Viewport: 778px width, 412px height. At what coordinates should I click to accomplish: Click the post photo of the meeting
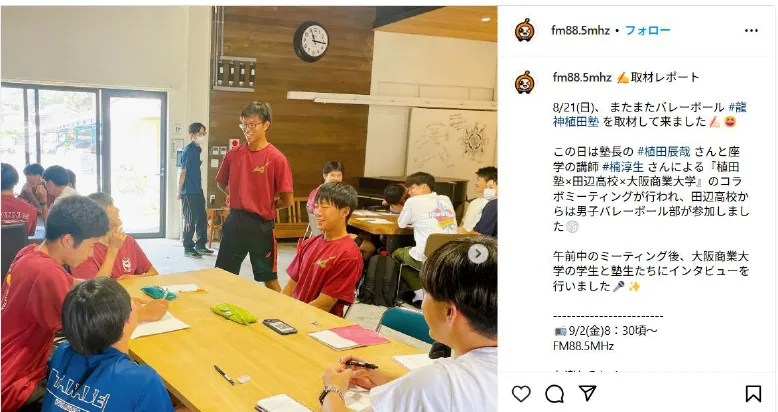coord(249,208)
